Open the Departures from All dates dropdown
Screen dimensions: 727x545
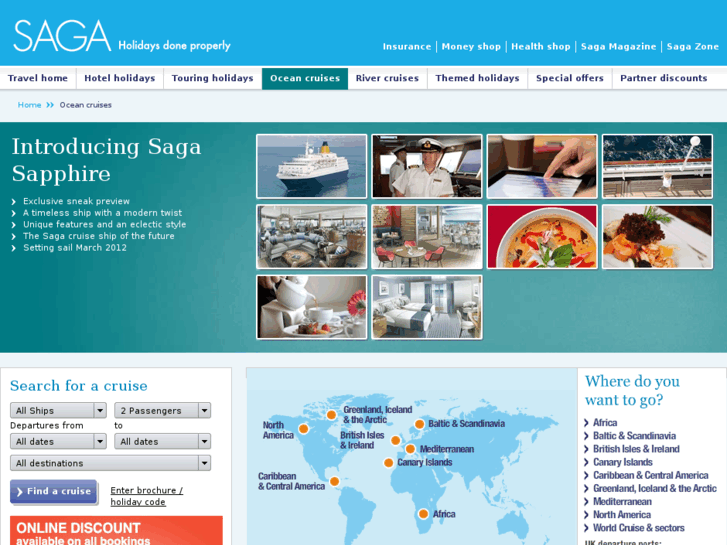[58, 442]
